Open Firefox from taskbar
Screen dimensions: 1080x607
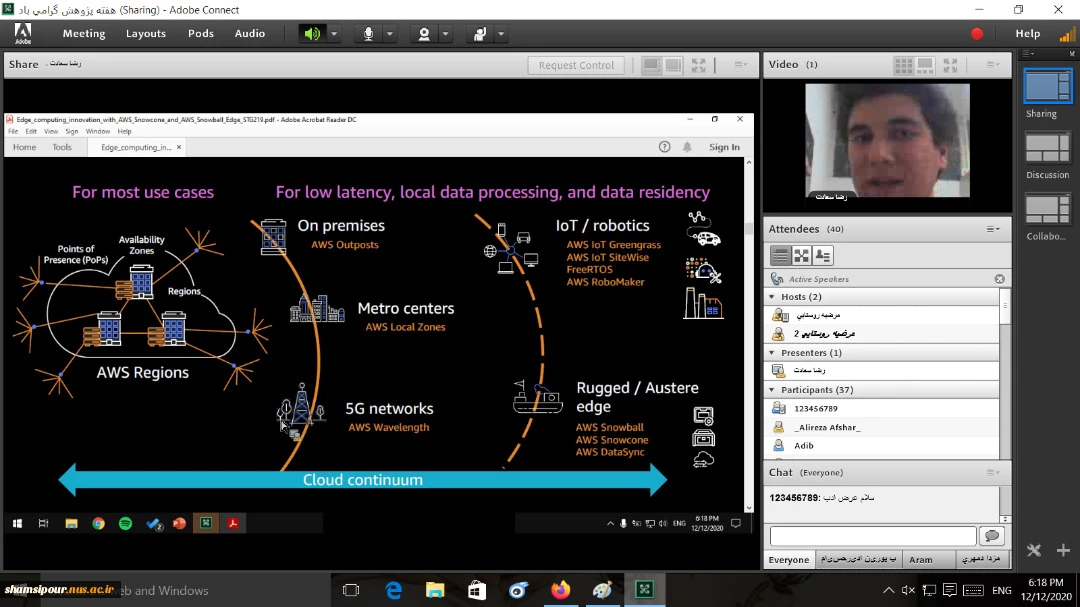pos(561,590)
